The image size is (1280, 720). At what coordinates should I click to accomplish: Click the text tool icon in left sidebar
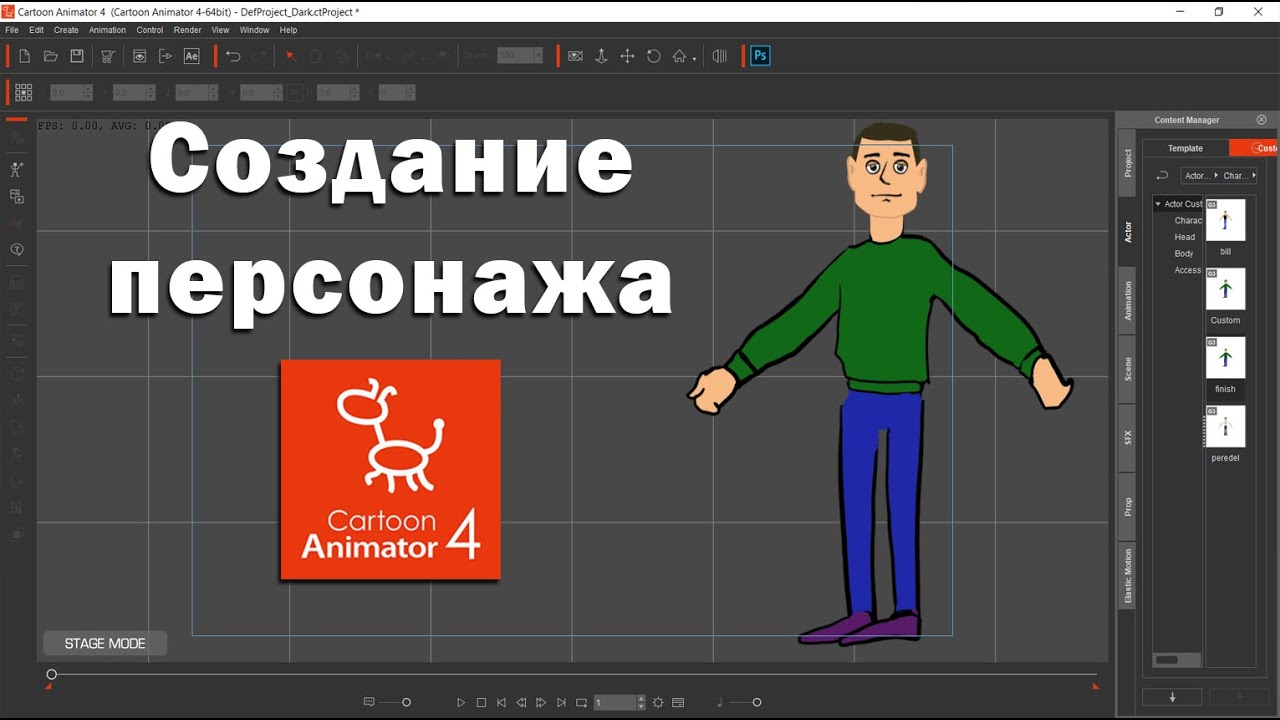tap(16, 249)
